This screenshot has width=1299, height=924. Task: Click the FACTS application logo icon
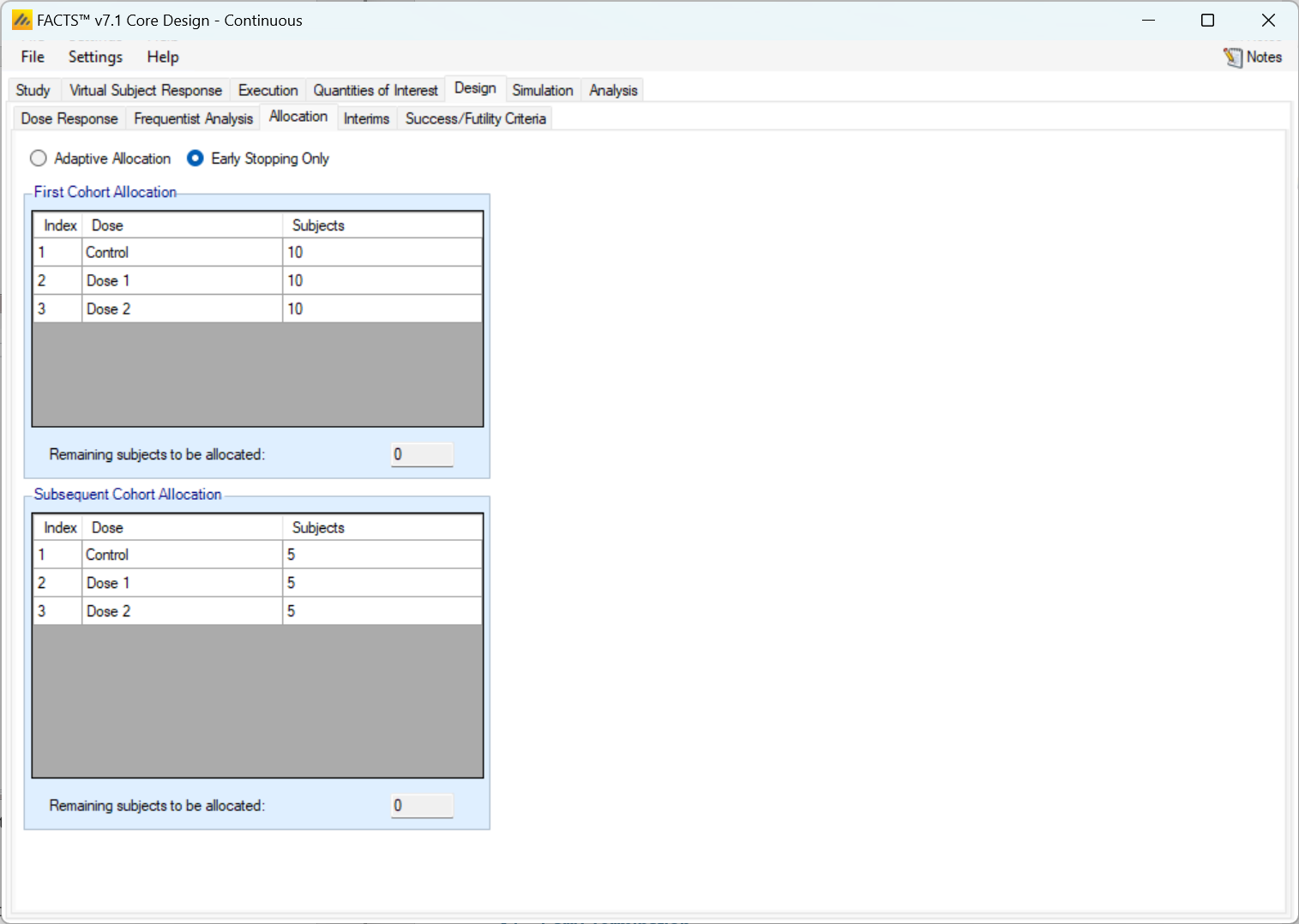21,20
